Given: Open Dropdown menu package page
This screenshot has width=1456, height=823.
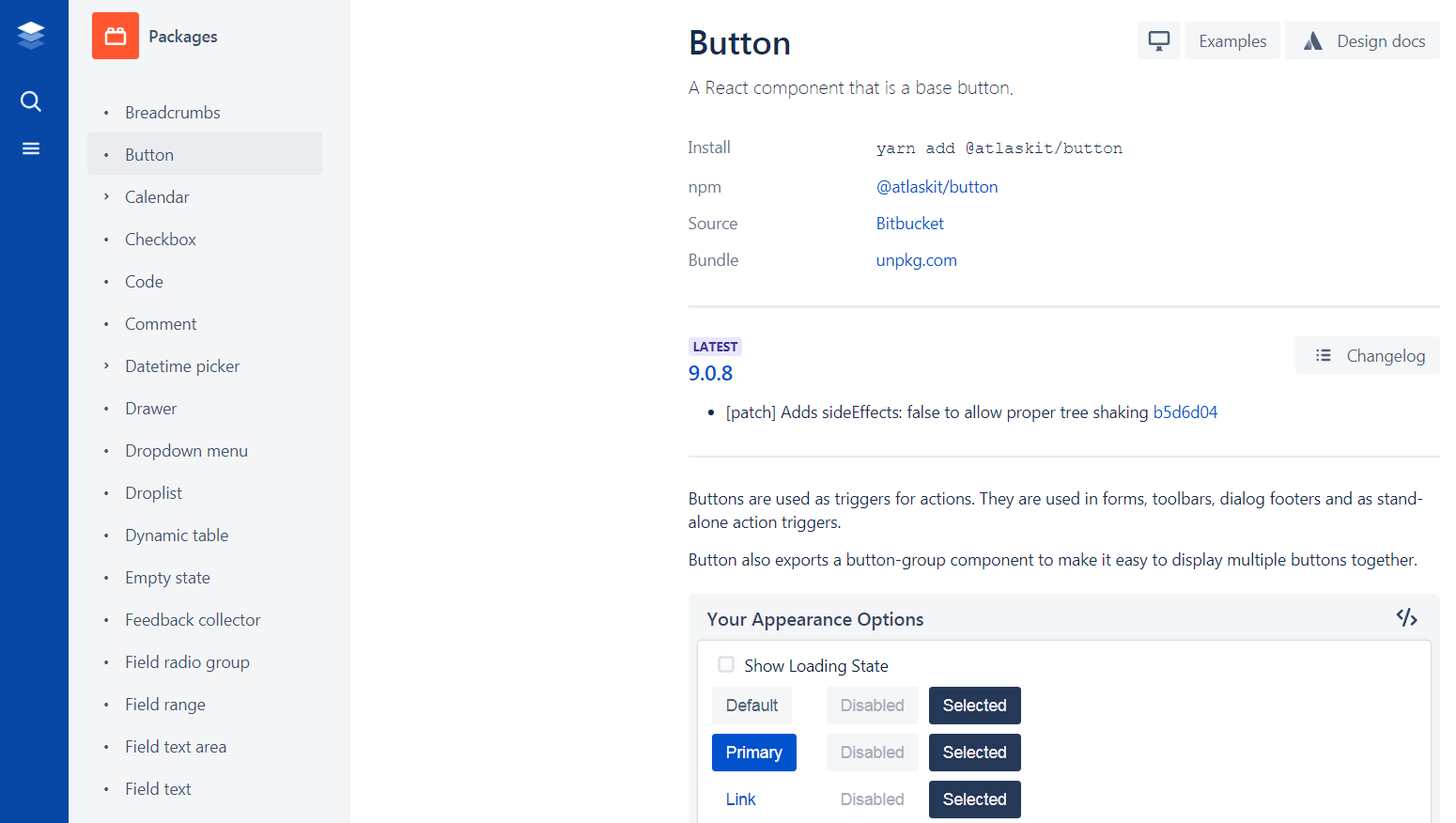Looking at the screenshot, I should (205, 451).
